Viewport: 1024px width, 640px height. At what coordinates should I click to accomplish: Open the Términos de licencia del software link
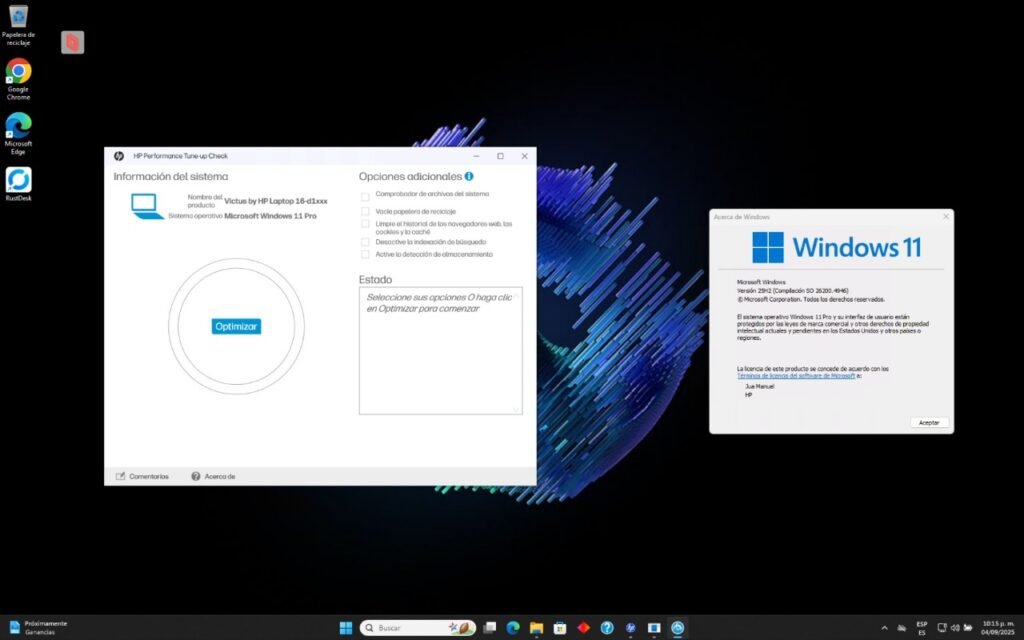(796, 376)
